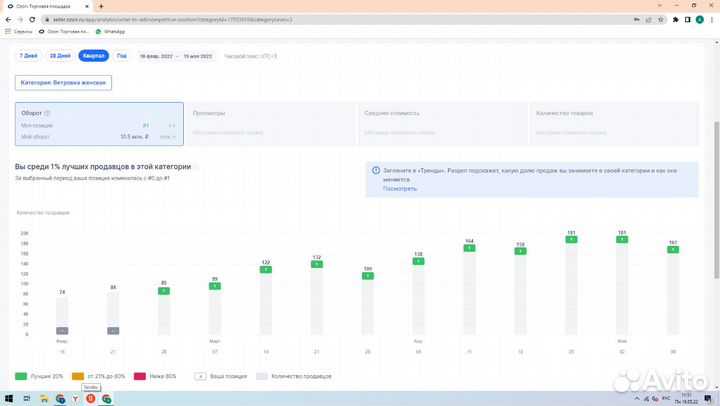Click the Windows Start button
720x406 pixels.
point(7,398)
